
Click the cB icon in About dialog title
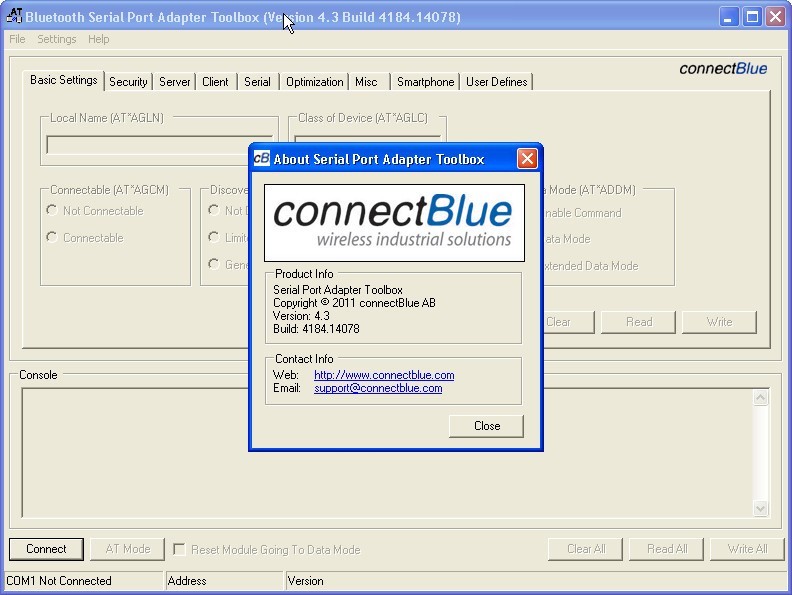[x=262, y=159]
